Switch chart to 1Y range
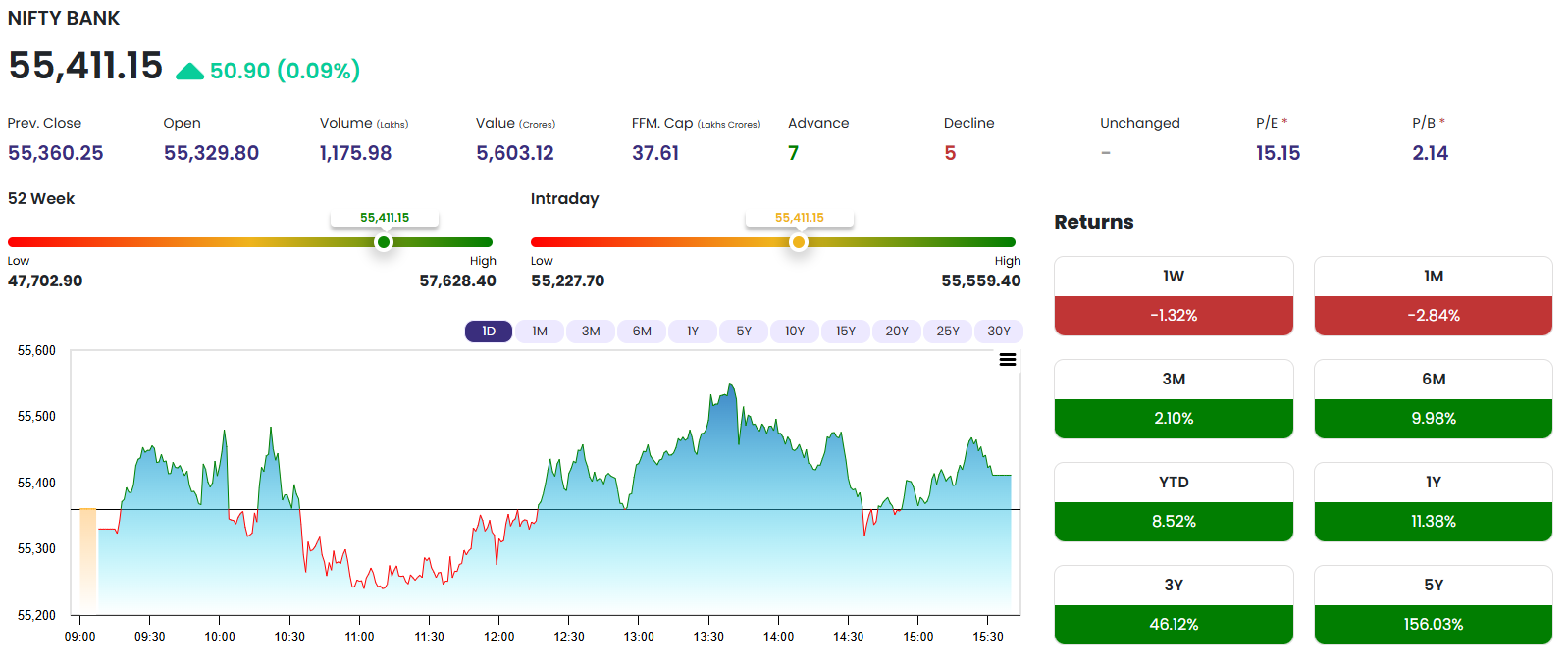This screenshot has width=1568, height=664. [693, 332]
